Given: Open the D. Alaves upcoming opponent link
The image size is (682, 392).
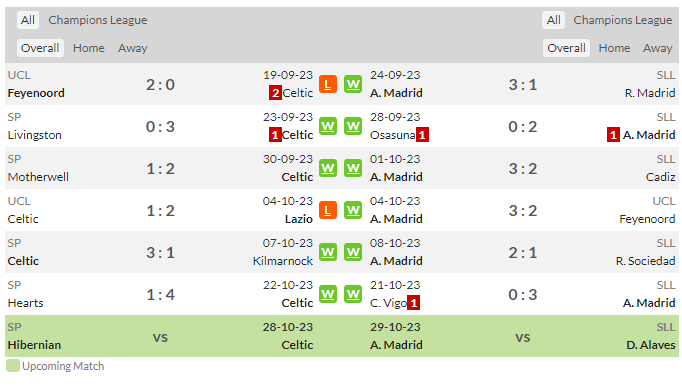Looking at the screenshot, I should pyautogui.click(x=651, y=345).
